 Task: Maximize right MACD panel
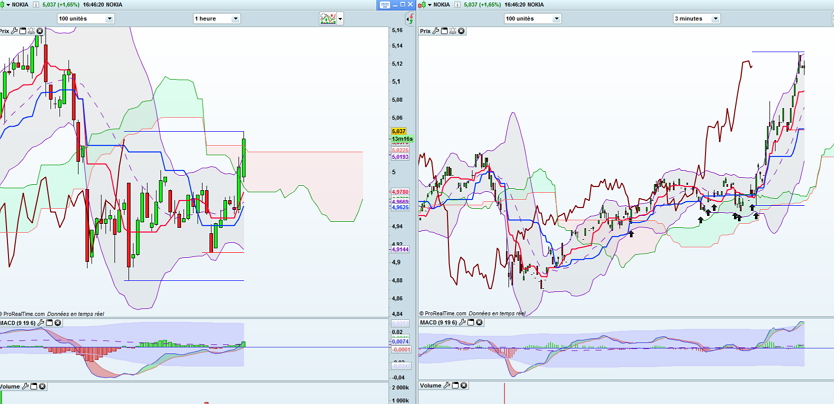coord(471,322)
